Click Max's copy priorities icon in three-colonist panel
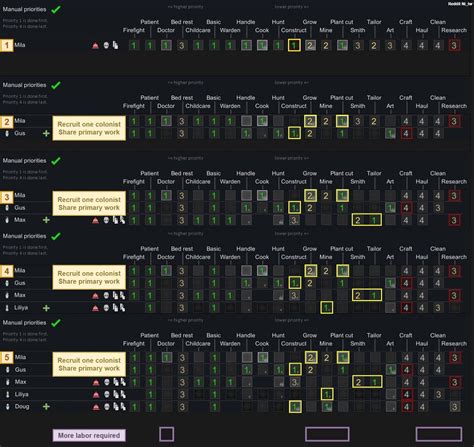The image size is (474, 447). pyautogui.click(x=115, y=220)
